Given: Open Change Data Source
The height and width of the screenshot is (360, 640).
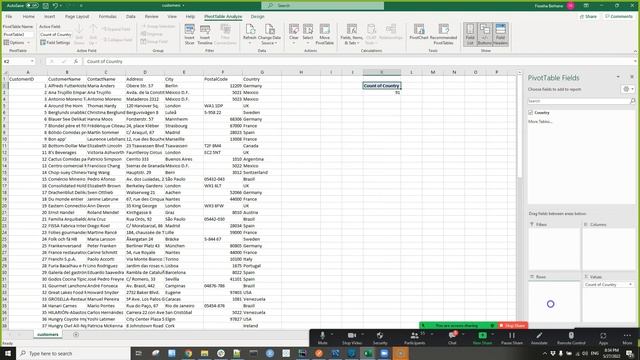Looking at the screenshot, I should (269, 34).
